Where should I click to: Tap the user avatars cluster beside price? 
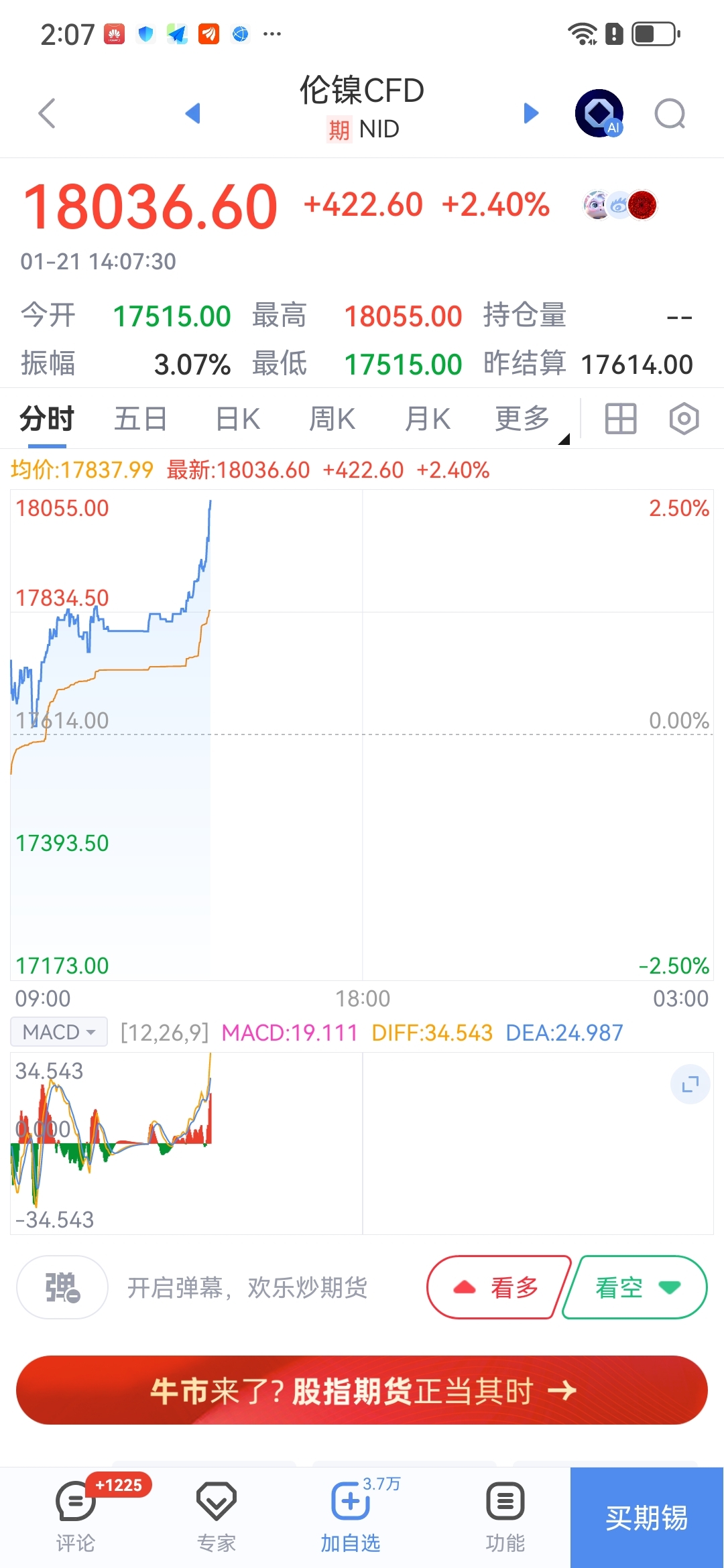(x=620, y=205)
